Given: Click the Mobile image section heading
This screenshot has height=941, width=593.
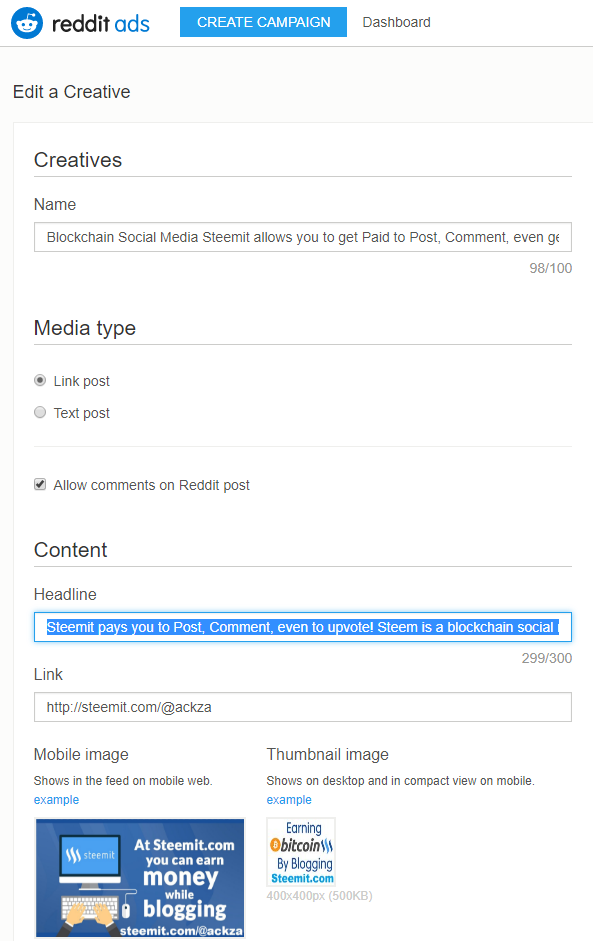Looking at the screenshot, I should click(x=81, y=754).
